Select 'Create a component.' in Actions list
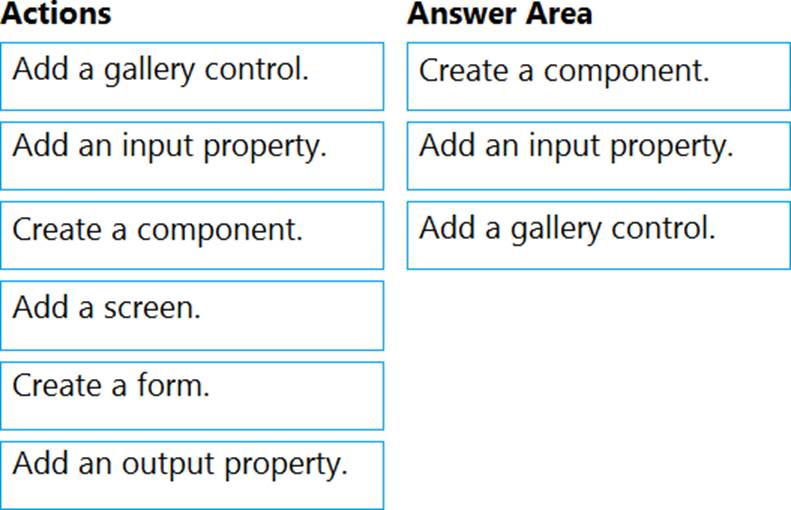The width and height of the screenshot is (791, 510). 192,236
